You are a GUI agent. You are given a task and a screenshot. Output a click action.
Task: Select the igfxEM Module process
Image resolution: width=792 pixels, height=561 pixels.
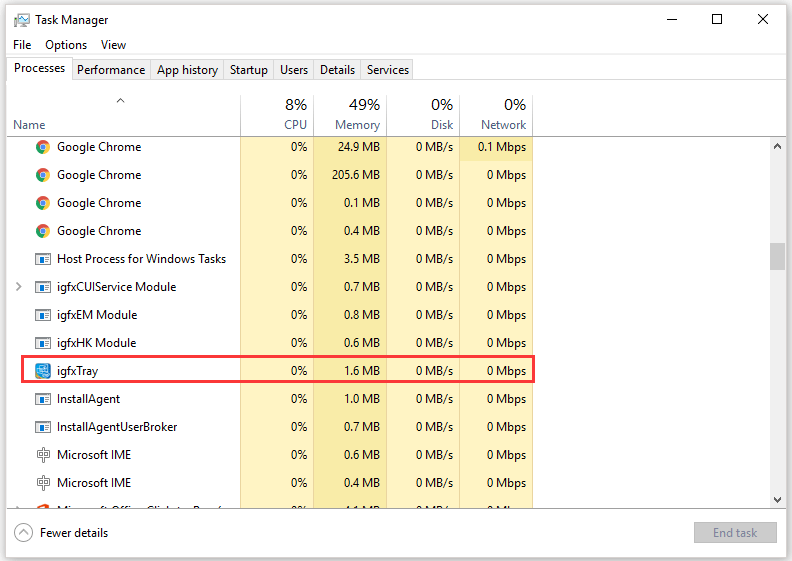(x=97, y=315)
